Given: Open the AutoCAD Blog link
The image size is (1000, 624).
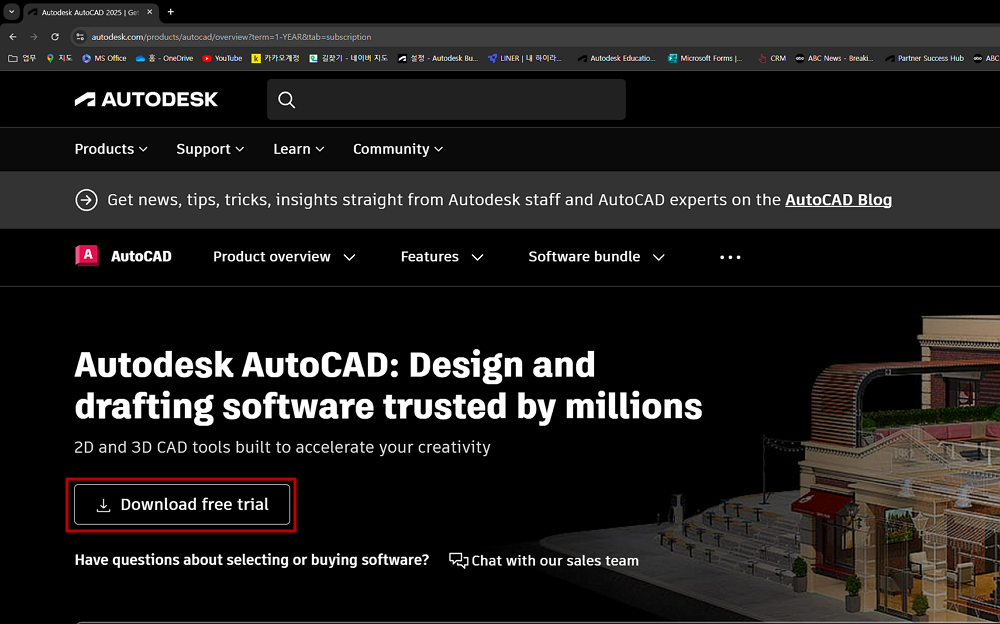Looking at the screenshot, I should [x=838, y=200].
